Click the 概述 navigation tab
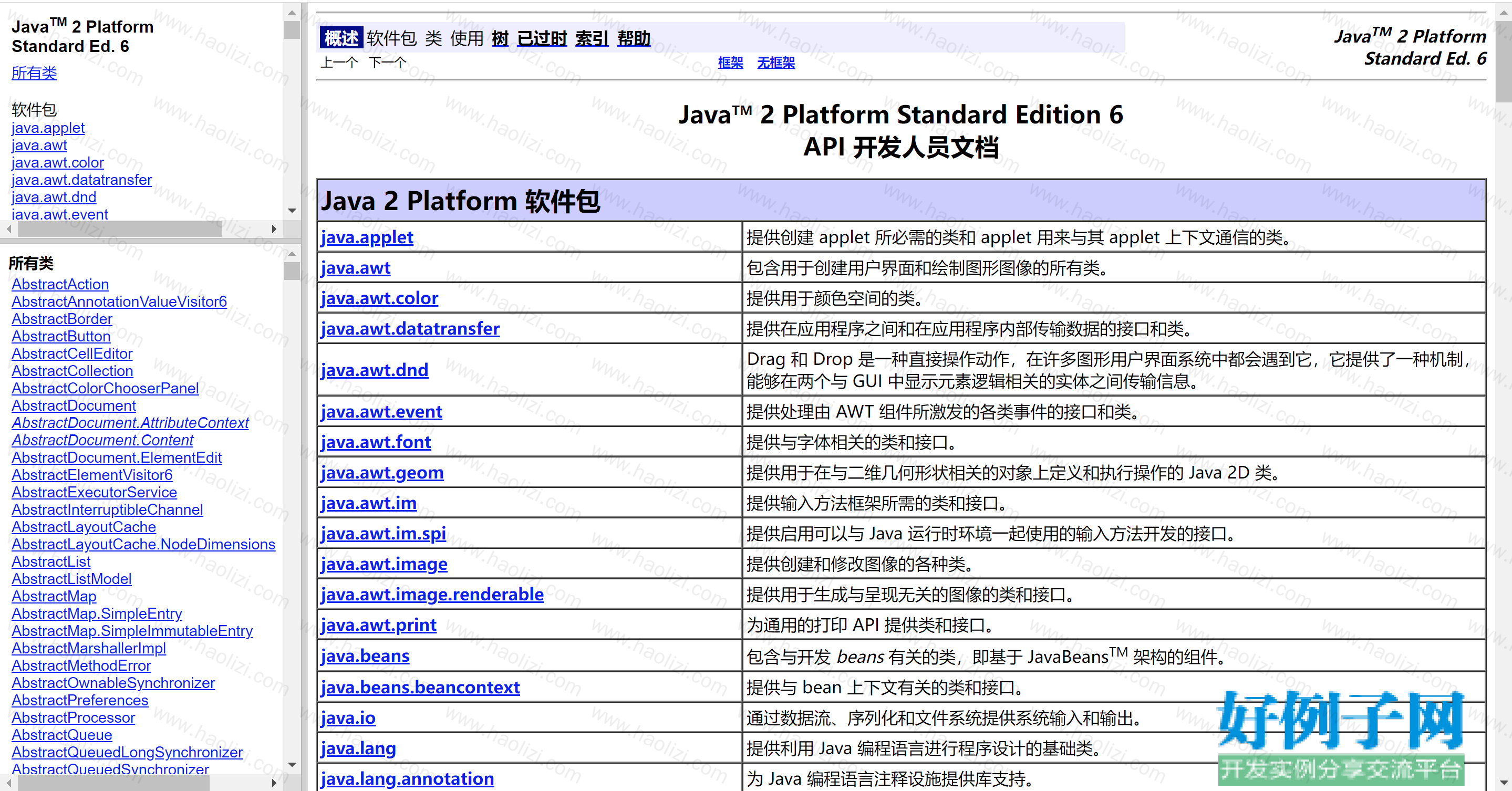The width and height of the screenshot is (1512, 791). click(341, 38)
